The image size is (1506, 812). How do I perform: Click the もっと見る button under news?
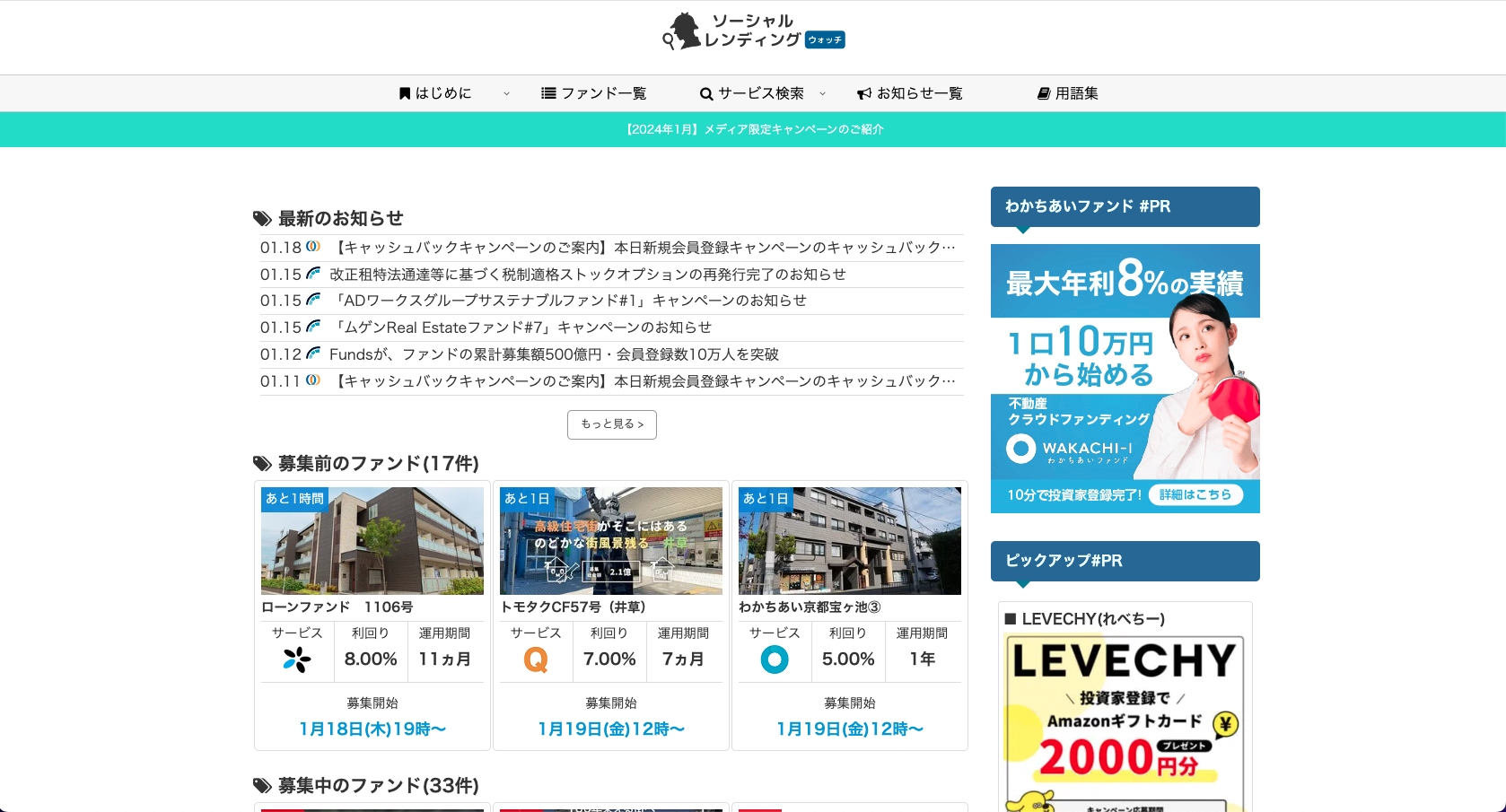(x=612, y=424)
